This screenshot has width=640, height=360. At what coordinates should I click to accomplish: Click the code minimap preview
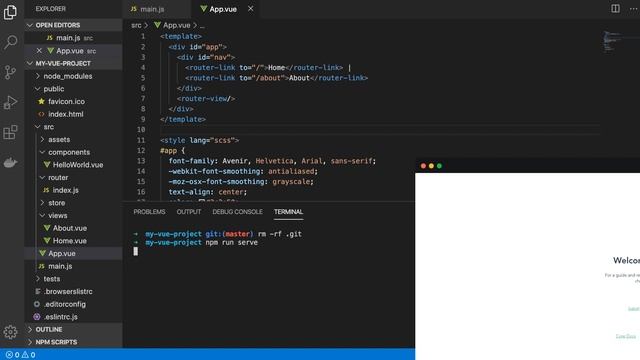(612, 41)
